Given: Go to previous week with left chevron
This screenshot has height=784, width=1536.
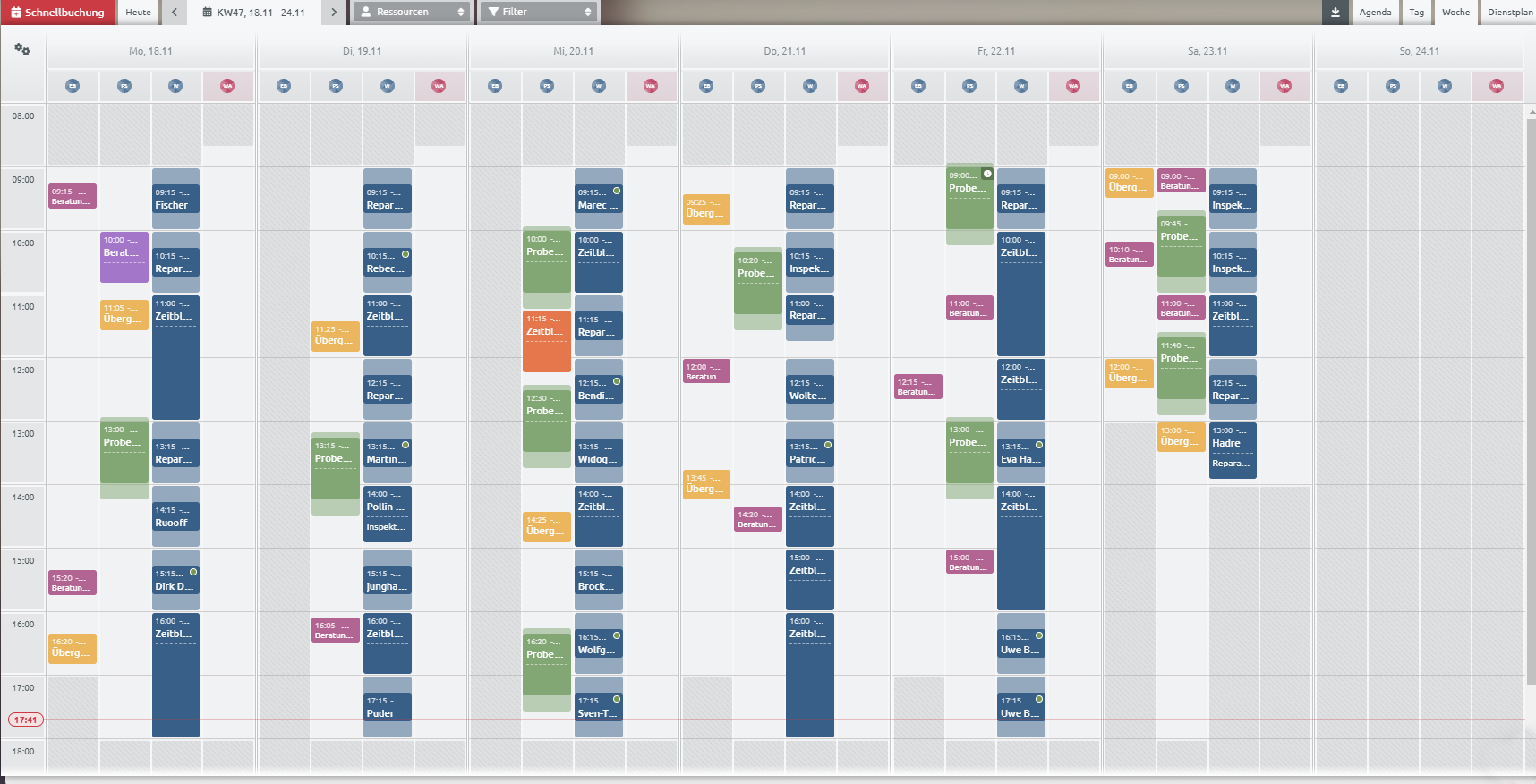Looking at the screenshot, I should point(175,12).
